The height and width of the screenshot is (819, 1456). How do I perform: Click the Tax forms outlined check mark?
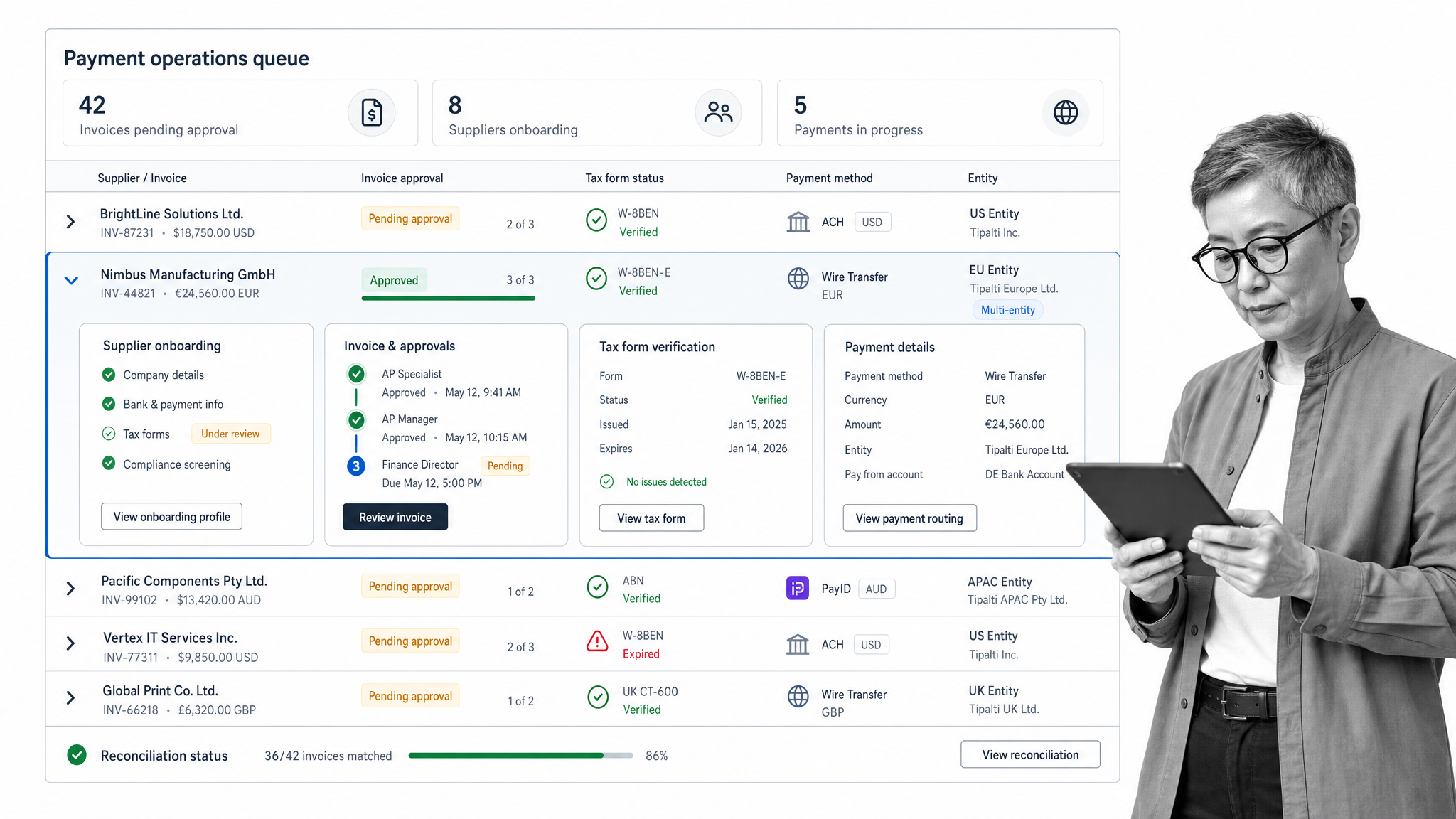pos(109,434)
